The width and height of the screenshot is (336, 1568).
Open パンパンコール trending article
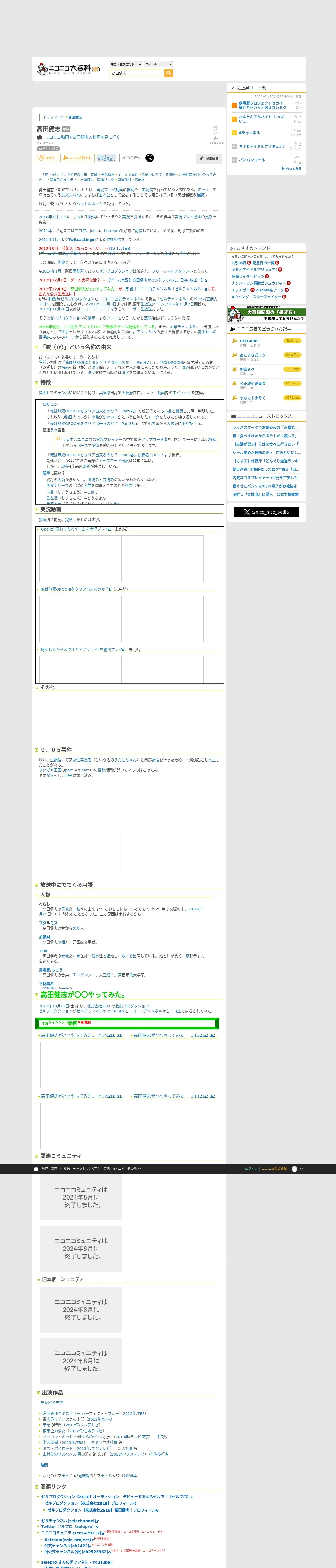(252, 160)
